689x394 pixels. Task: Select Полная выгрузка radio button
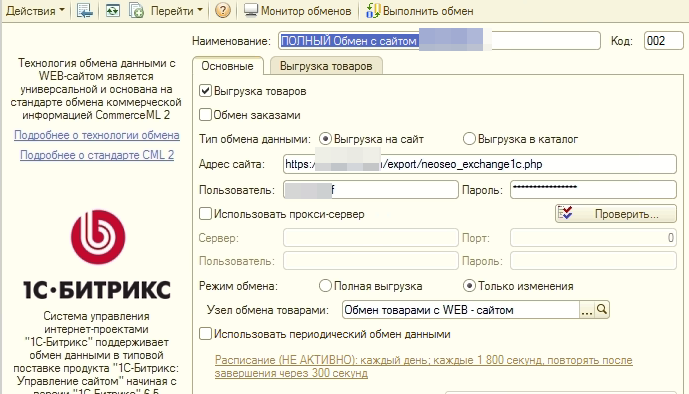325,286
